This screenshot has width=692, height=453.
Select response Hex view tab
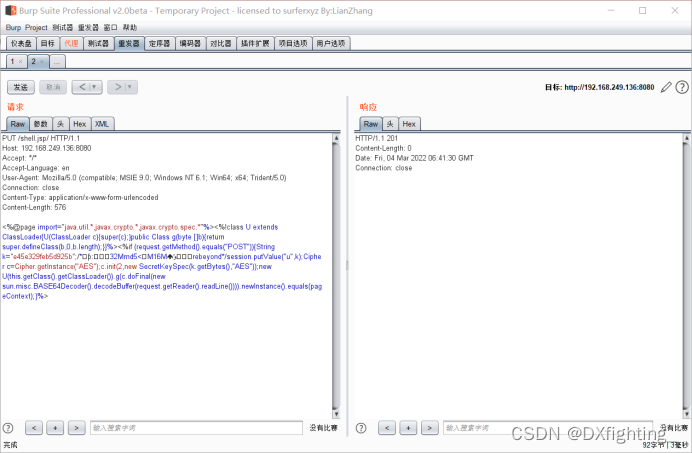click(409, 124)
